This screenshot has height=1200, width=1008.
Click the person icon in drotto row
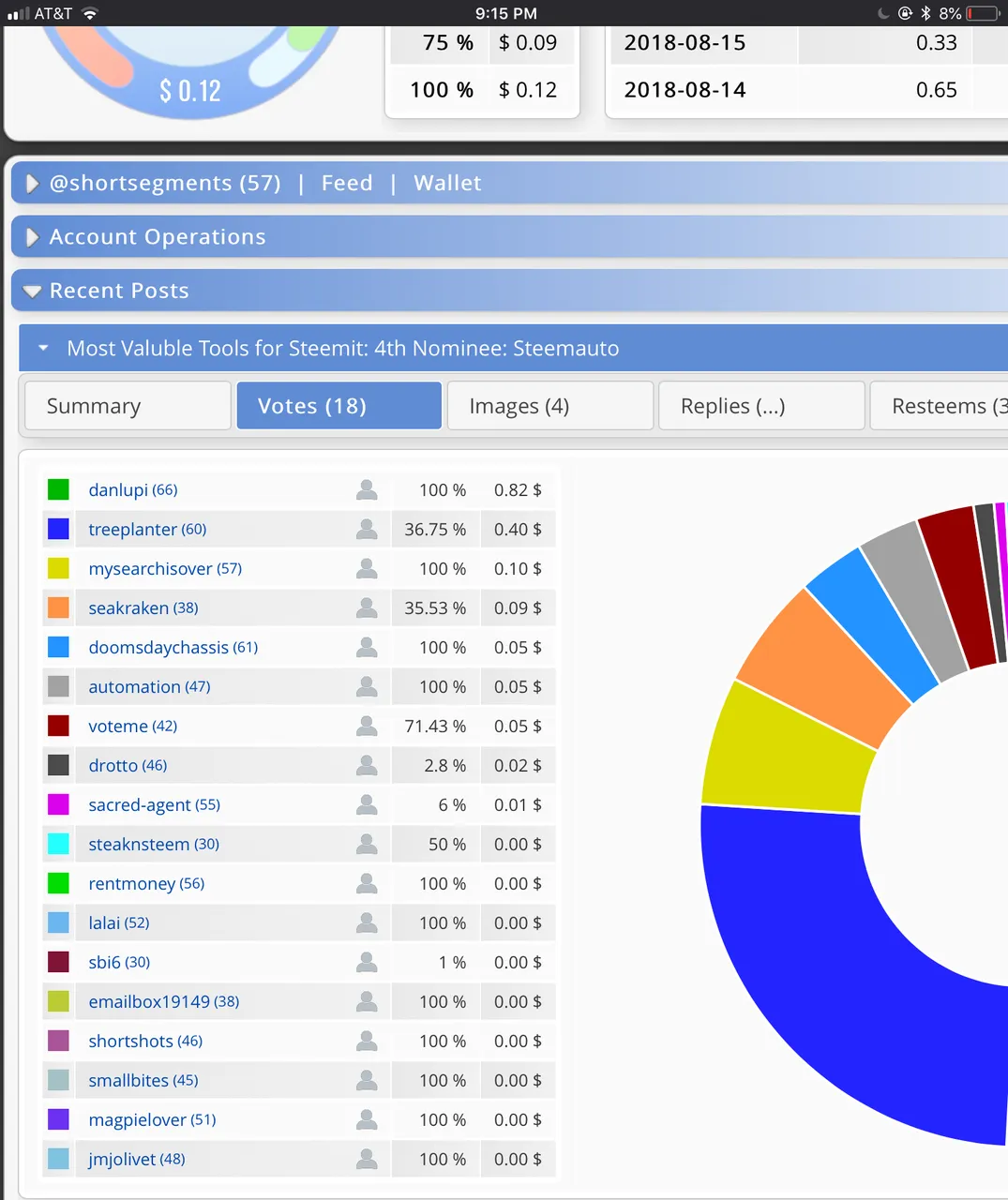[367, 765]
